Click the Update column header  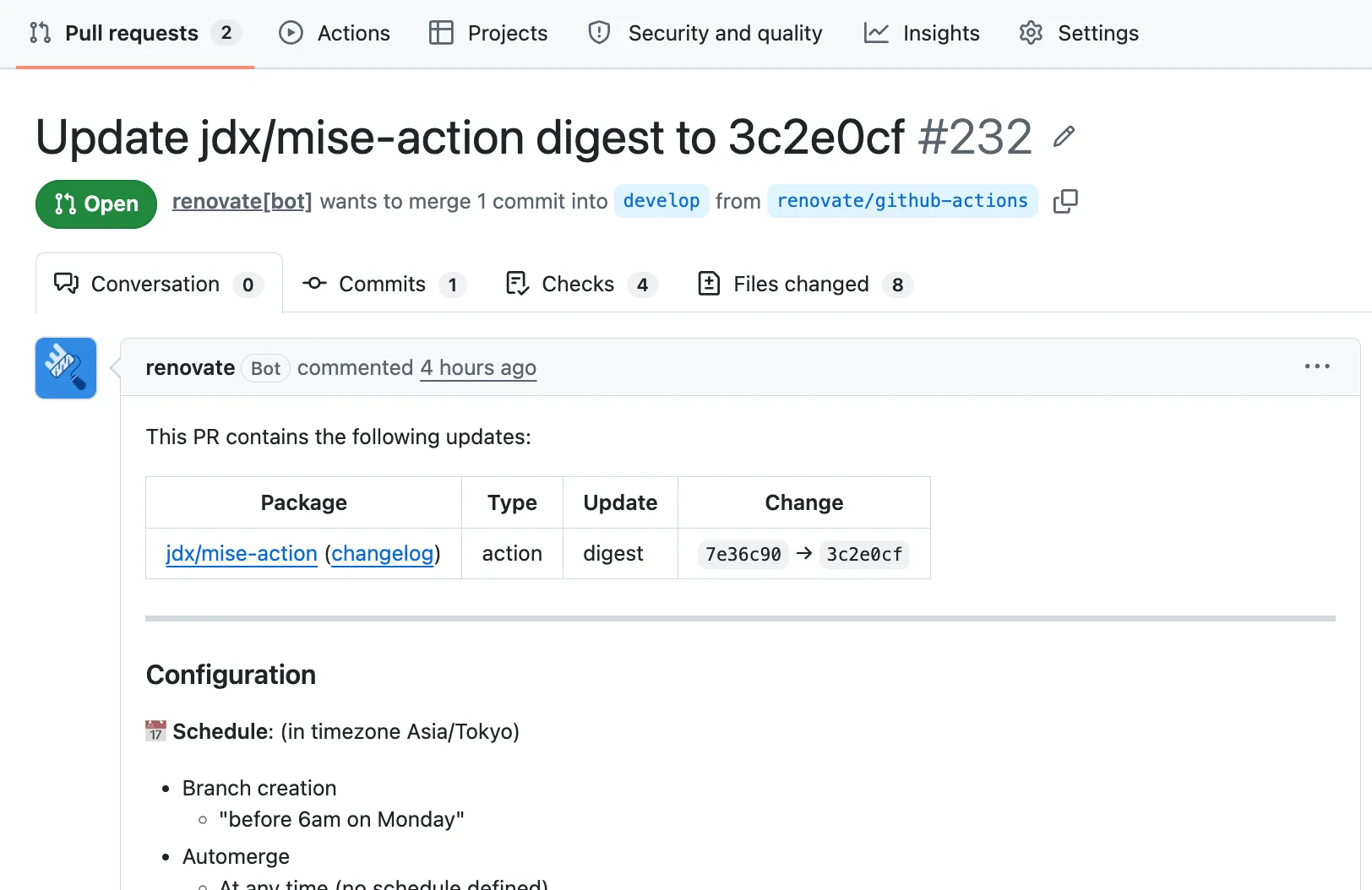[620, 502]
